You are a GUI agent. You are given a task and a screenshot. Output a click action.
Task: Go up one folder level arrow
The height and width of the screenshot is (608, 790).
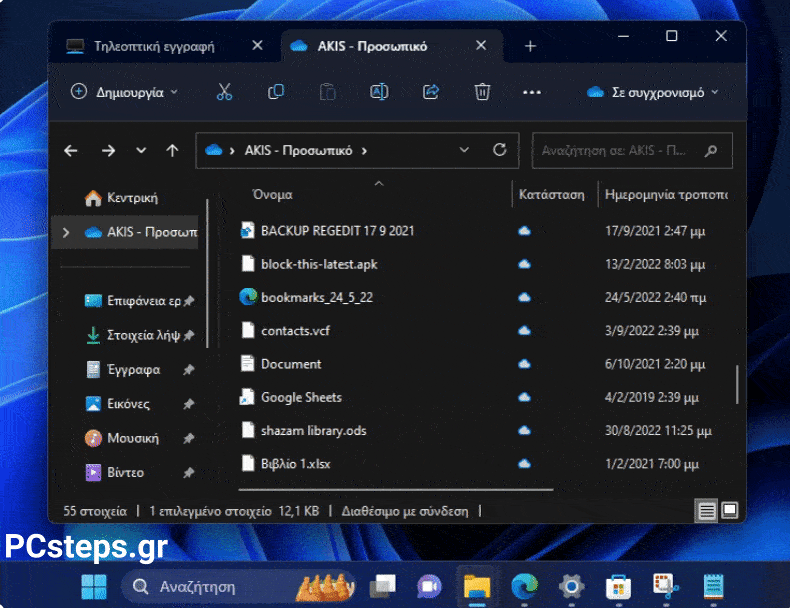(172, 150)
